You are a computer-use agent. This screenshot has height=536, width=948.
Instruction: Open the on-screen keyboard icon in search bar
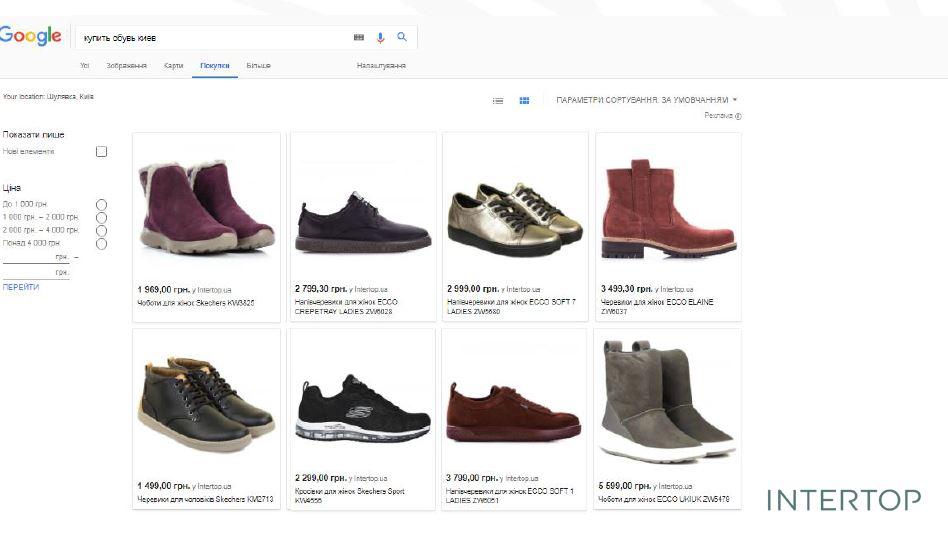click(x=359, y=37)
